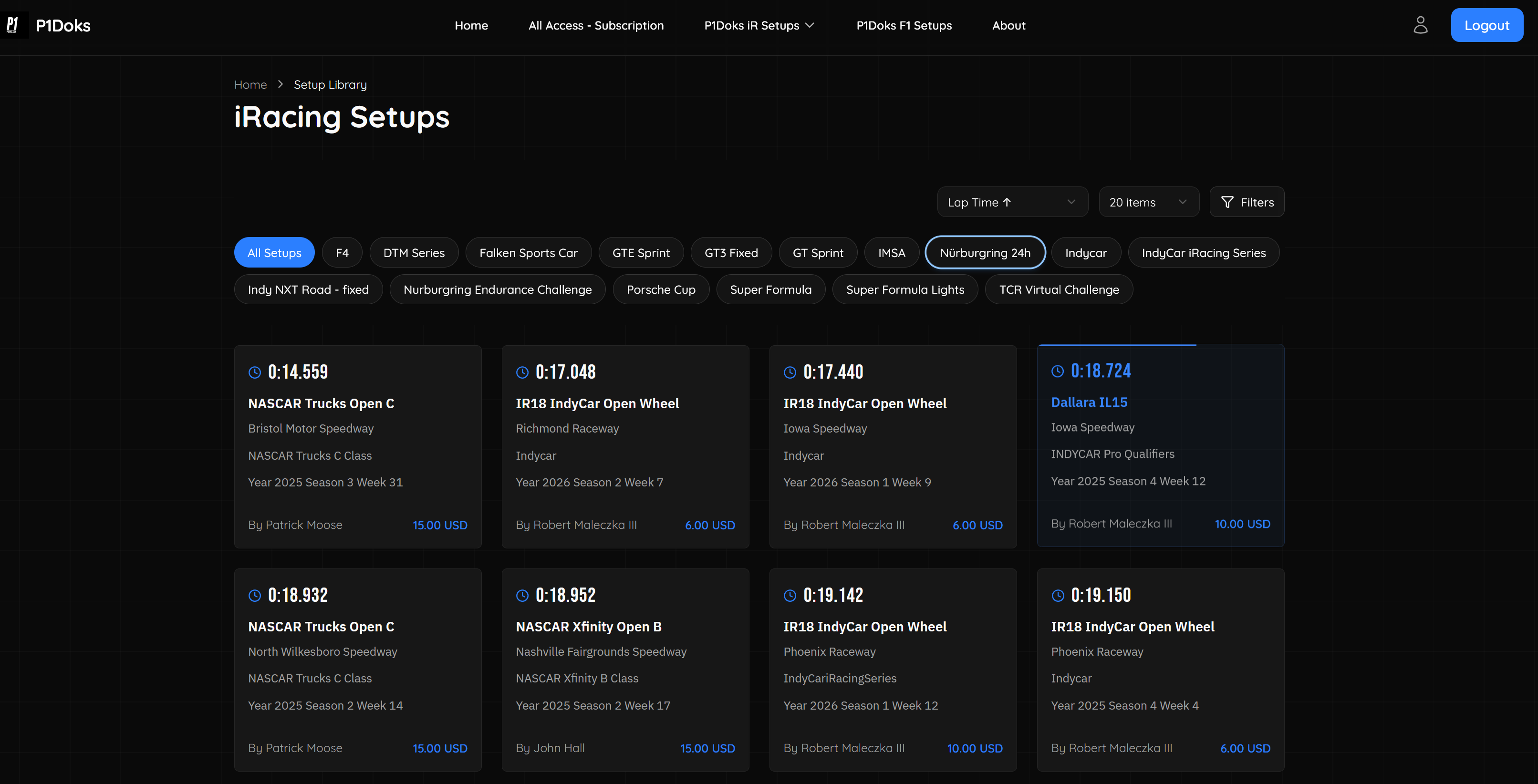Open the 20 items per-page dropdown
1538x784 pixels.
tap(1149, 202)
